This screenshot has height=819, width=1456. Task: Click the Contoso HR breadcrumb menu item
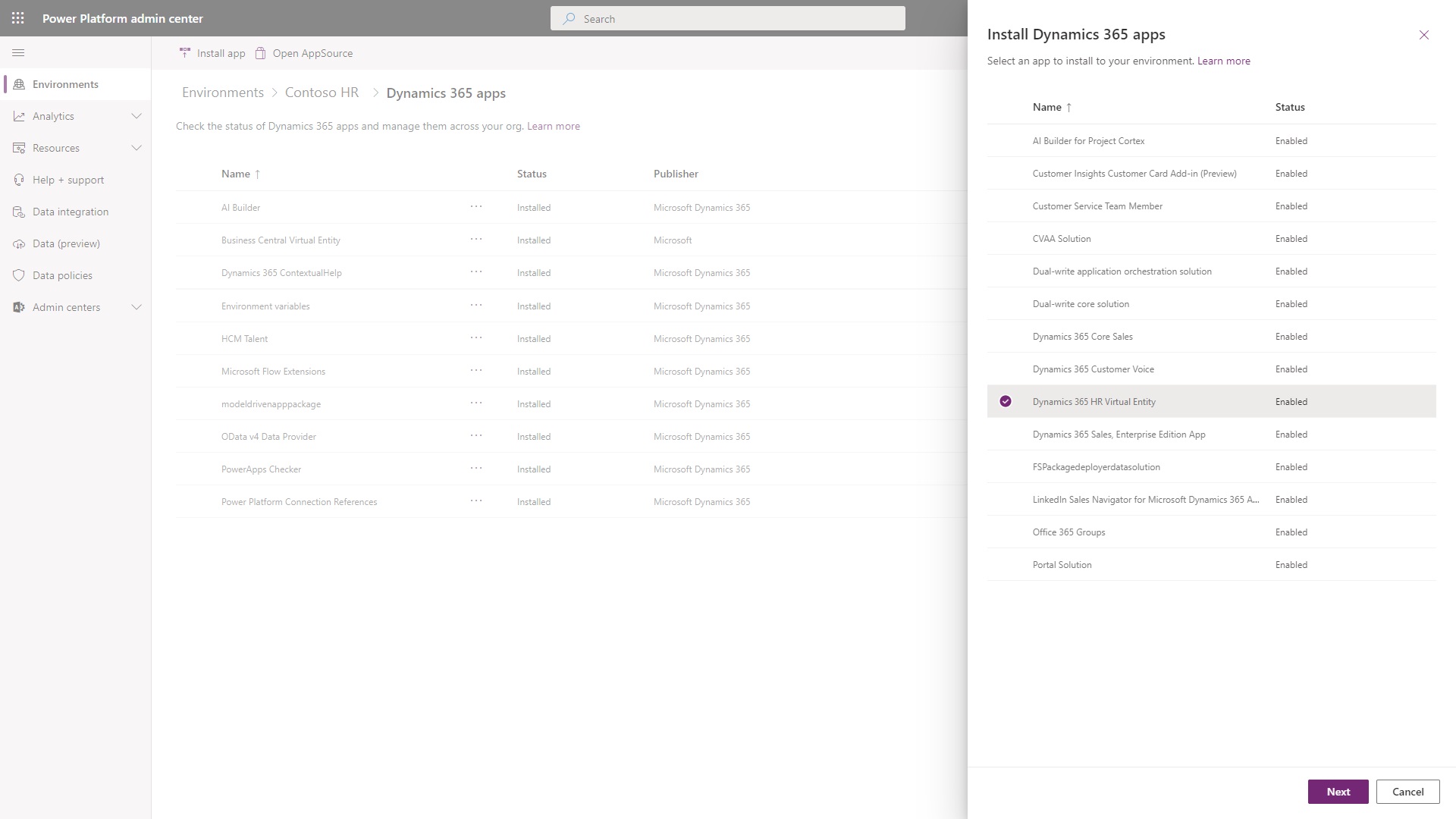321,92
